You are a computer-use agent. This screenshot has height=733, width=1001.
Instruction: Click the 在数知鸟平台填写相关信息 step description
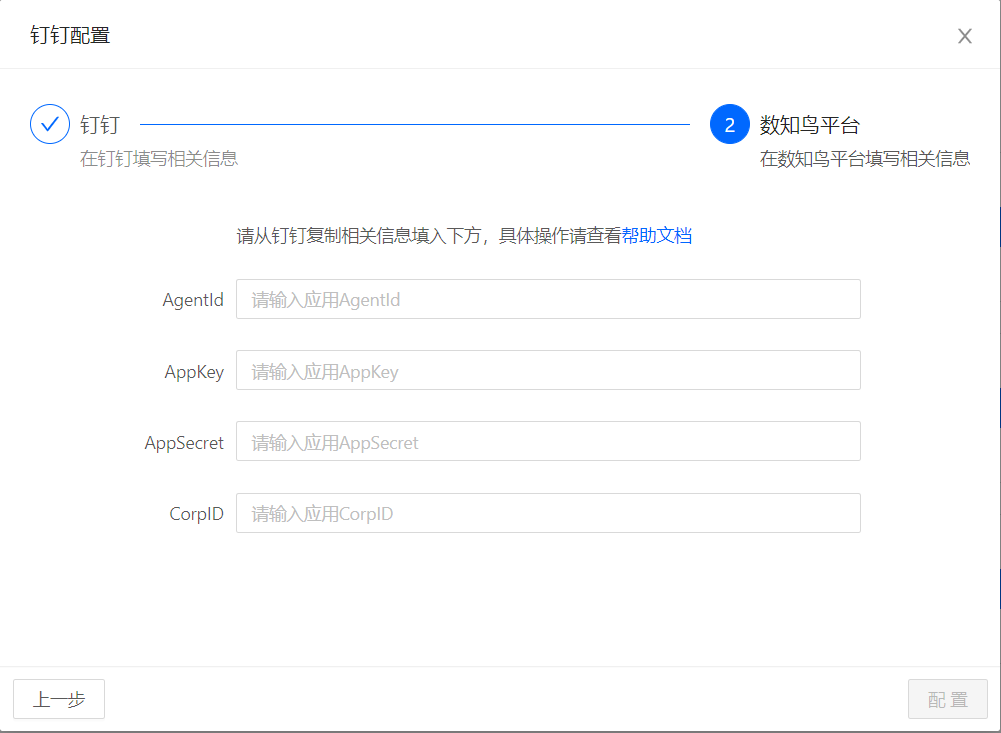coord(865,158)
